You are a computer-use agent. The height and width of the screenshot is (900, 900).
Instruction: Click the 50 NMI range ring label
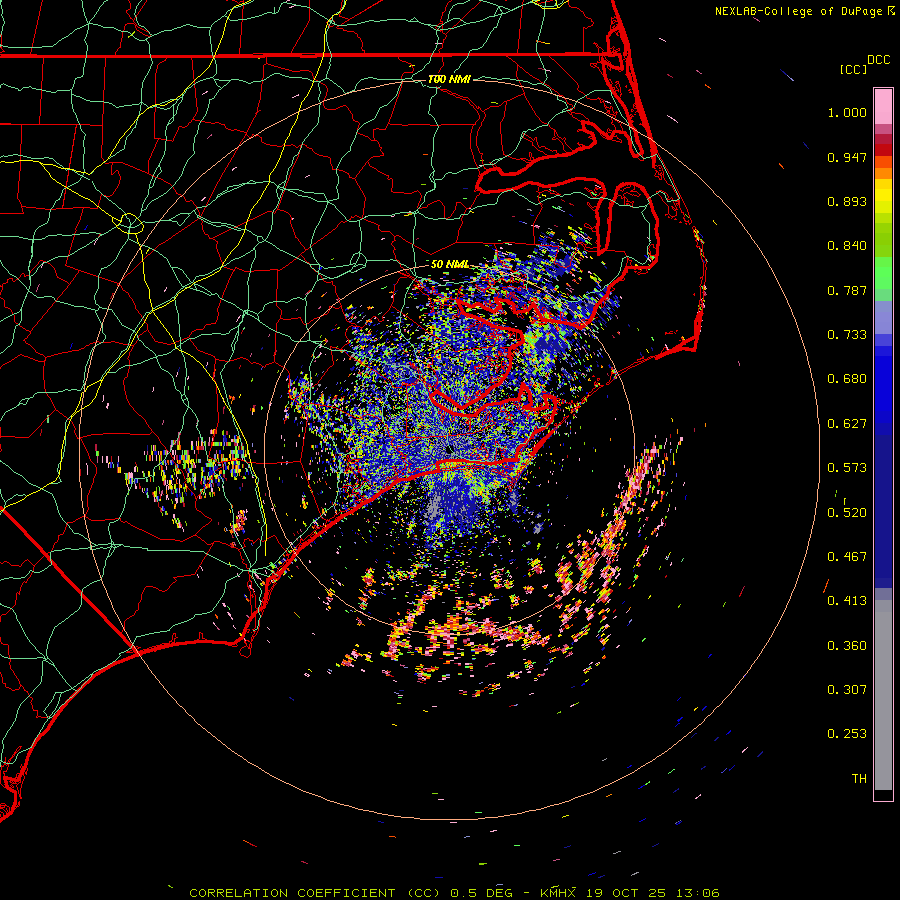pyautogui.click(x=450, y=264)
